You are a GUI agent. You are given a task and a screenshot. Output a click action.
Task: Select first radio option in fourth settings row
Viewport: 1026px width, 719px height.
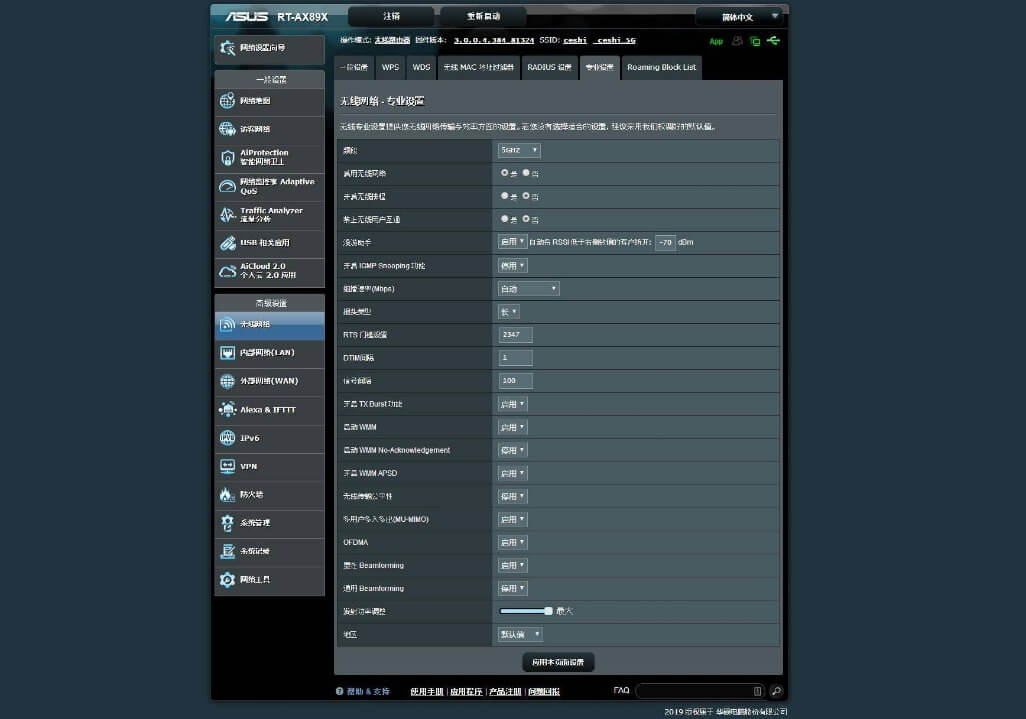click(x=505, y=219)
